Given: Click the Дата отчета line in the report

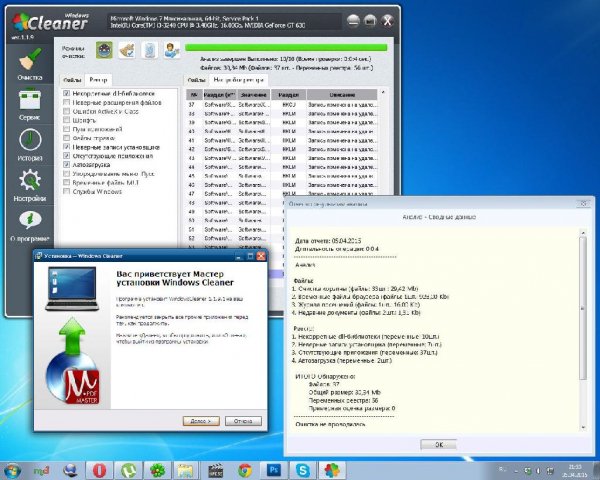Looking at the screenshot, I should (x=328, y=241).
